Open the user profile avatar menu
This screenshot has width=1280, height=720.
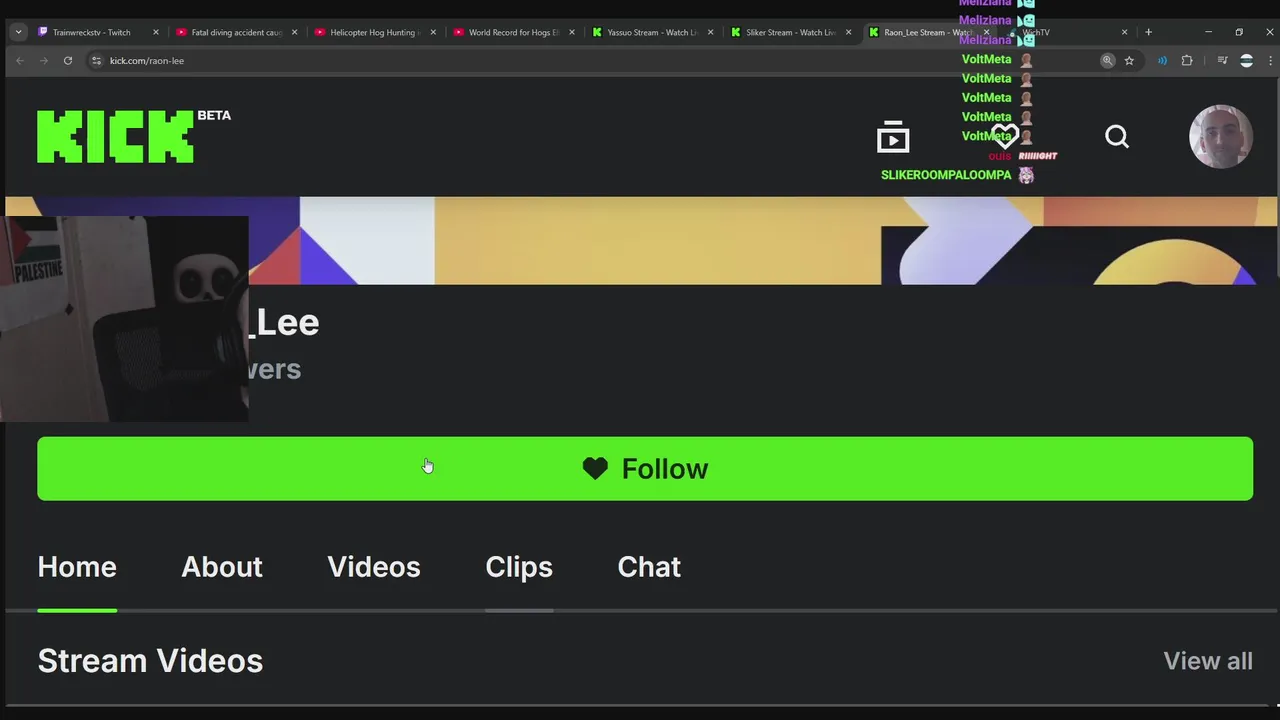tap(1220, 136)
